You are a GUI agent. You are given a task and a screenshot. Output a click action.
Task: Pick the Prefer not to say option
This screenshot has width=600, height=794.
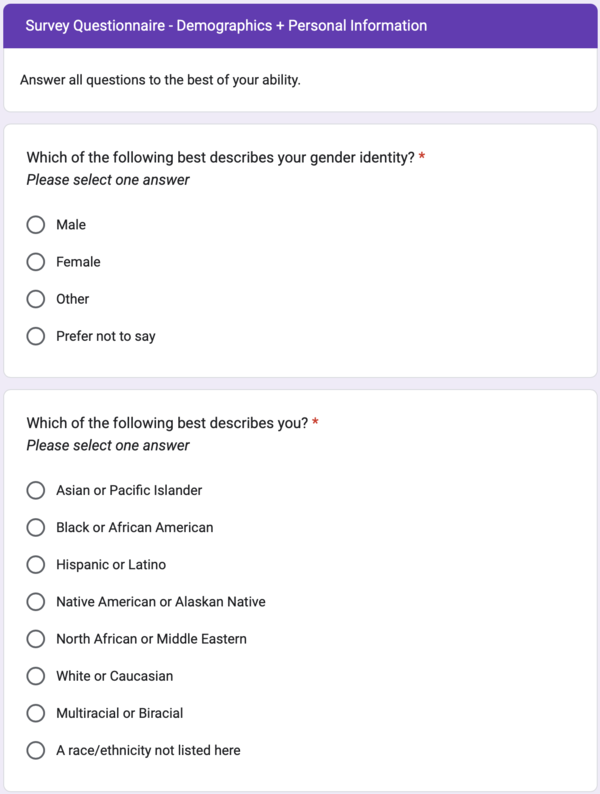coord(36,336)
